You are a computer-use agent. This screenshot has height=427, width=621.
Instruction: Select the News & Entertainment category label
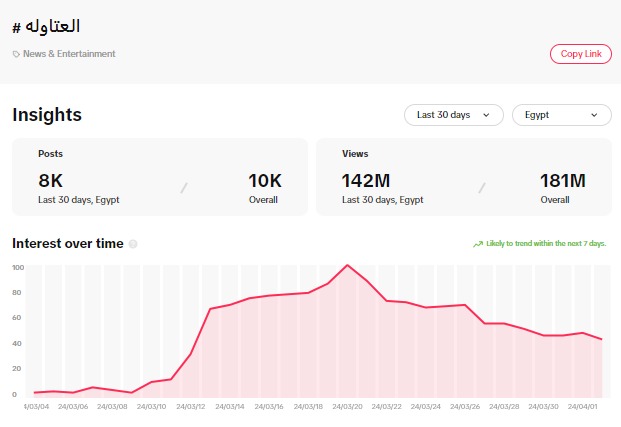(69, 54)
